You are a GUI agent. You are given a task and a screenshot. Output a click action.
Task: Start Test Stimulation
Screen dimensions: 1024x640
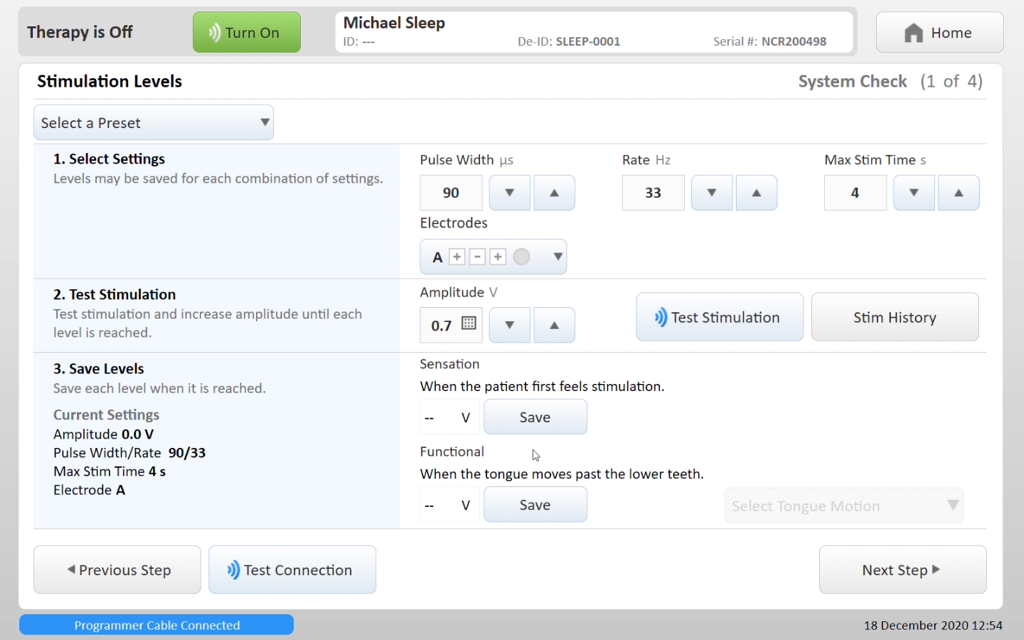tap(720, 317)
